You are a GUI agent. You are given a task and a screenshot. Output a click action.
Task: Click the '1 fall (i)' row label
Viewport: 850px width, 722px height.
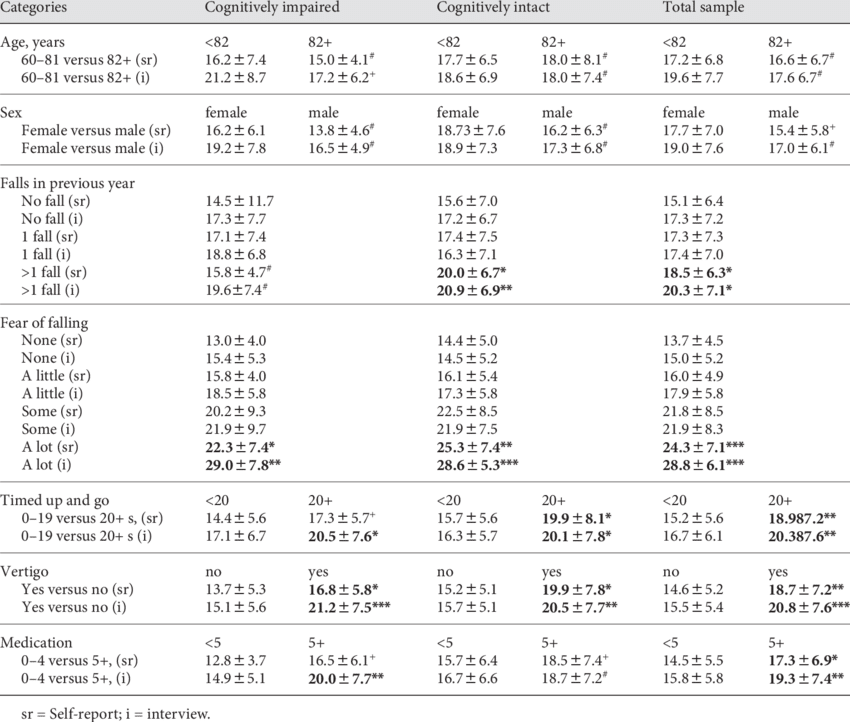[x=46, y=255]
